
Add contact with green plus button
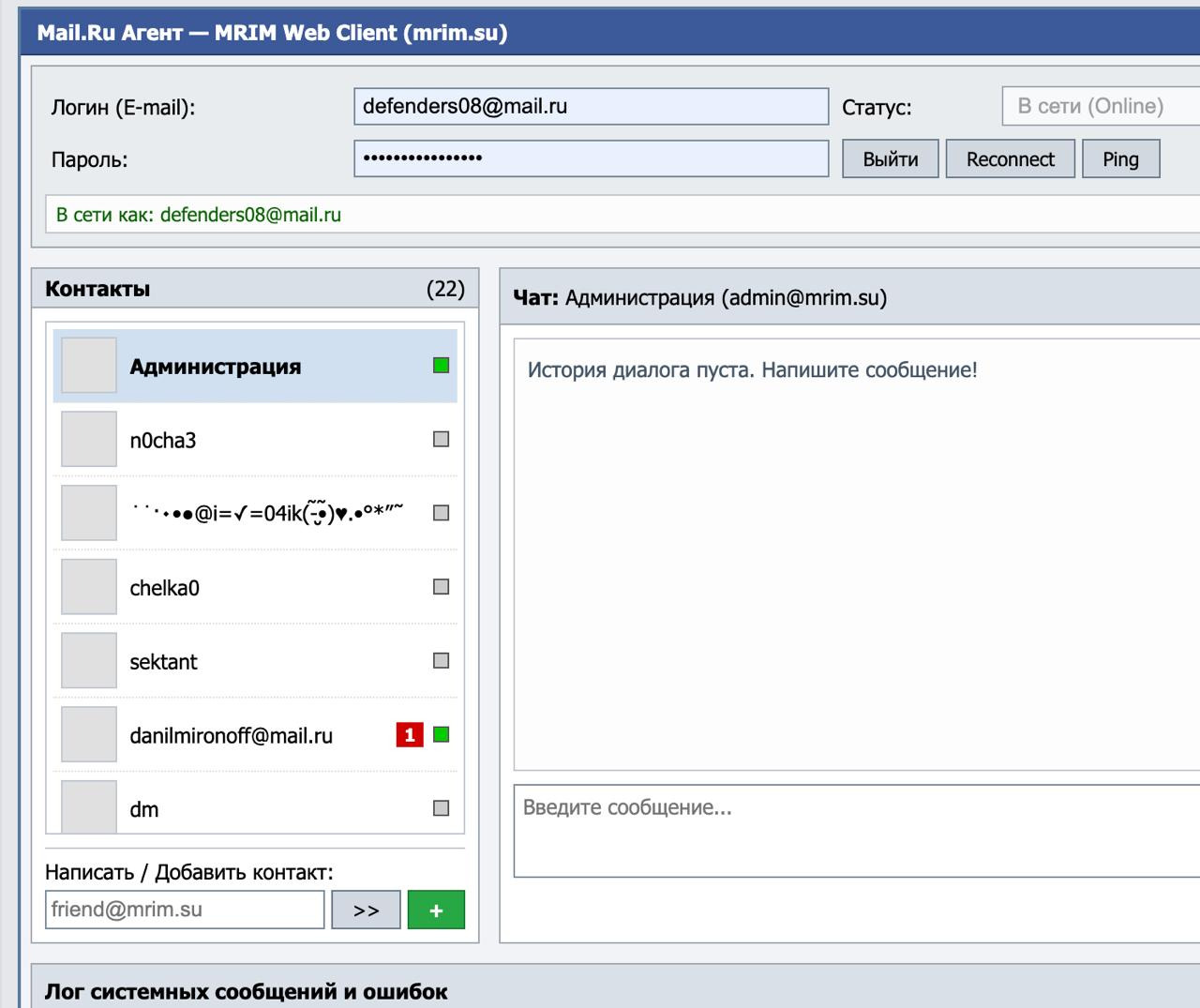pos(436,910)
